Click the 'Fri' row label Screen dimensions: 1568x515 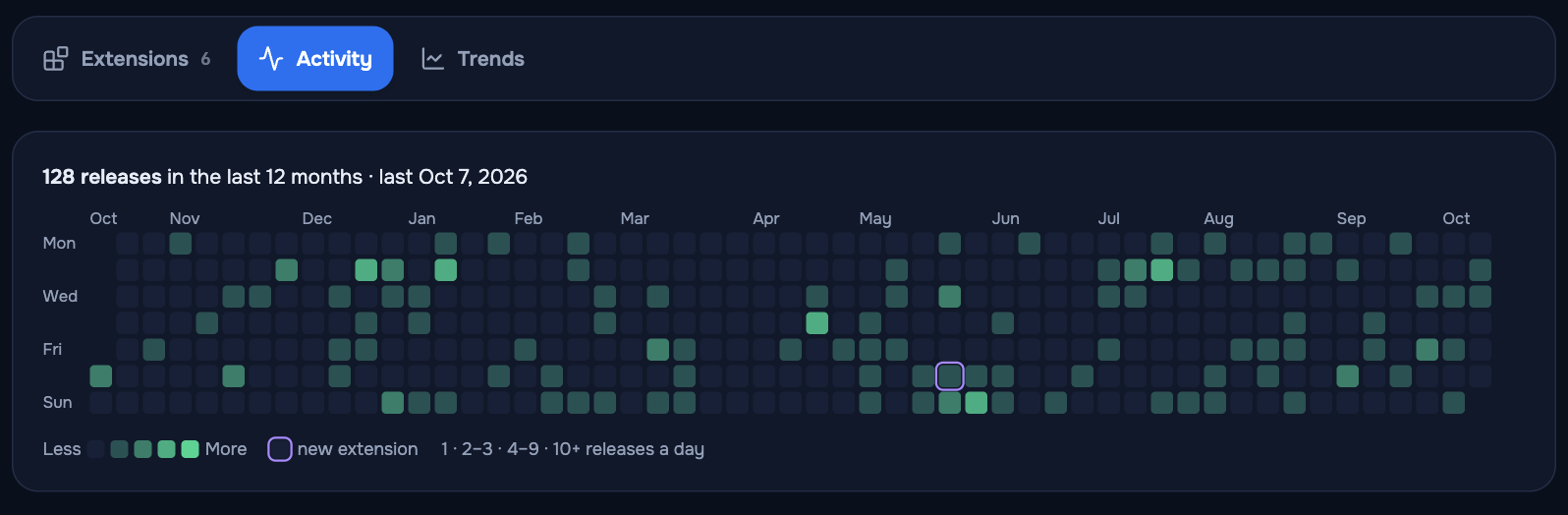click(52, 349)
